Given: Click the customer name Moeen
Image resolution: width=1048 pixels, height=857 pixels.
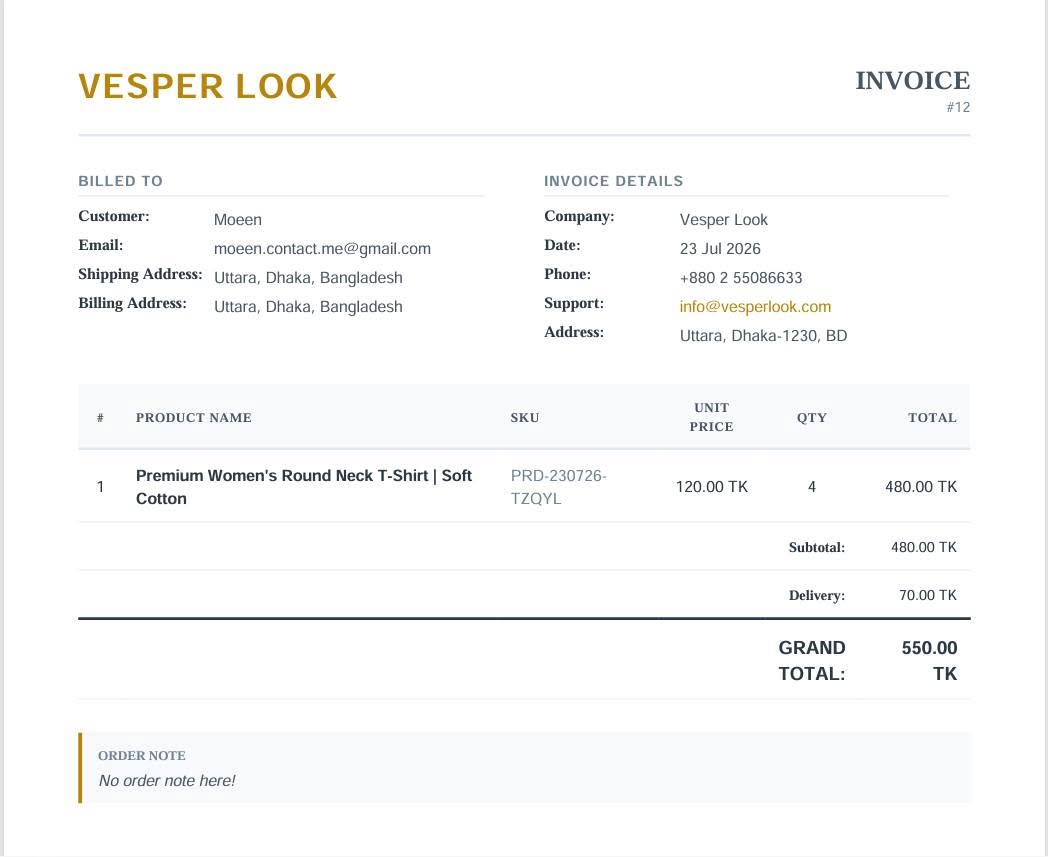Looking at the screenshot, I should point(237,220).
